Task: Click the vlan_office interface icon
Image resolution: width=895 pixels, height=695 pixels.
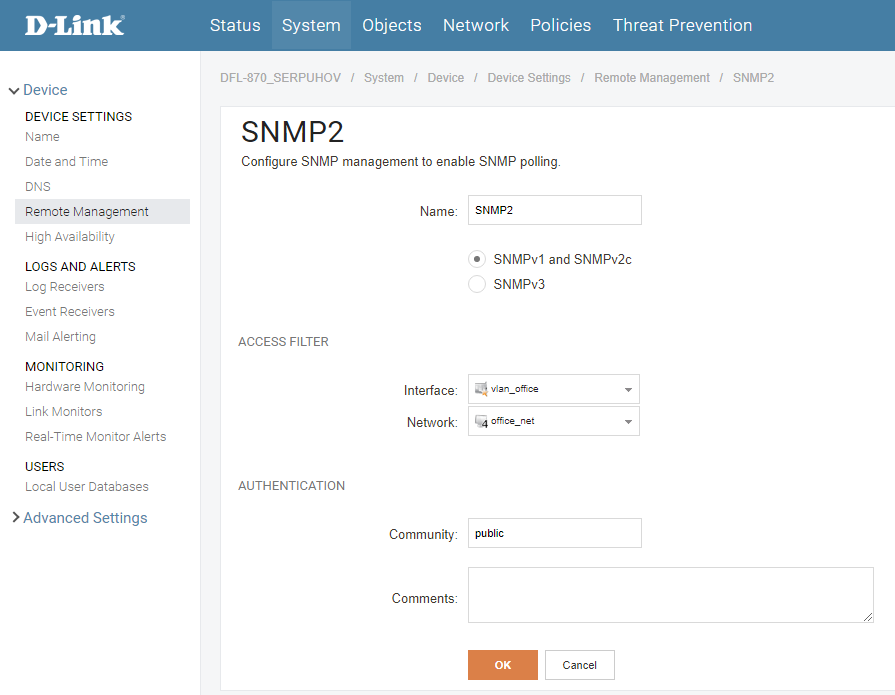Action: (x=481, y=389)
